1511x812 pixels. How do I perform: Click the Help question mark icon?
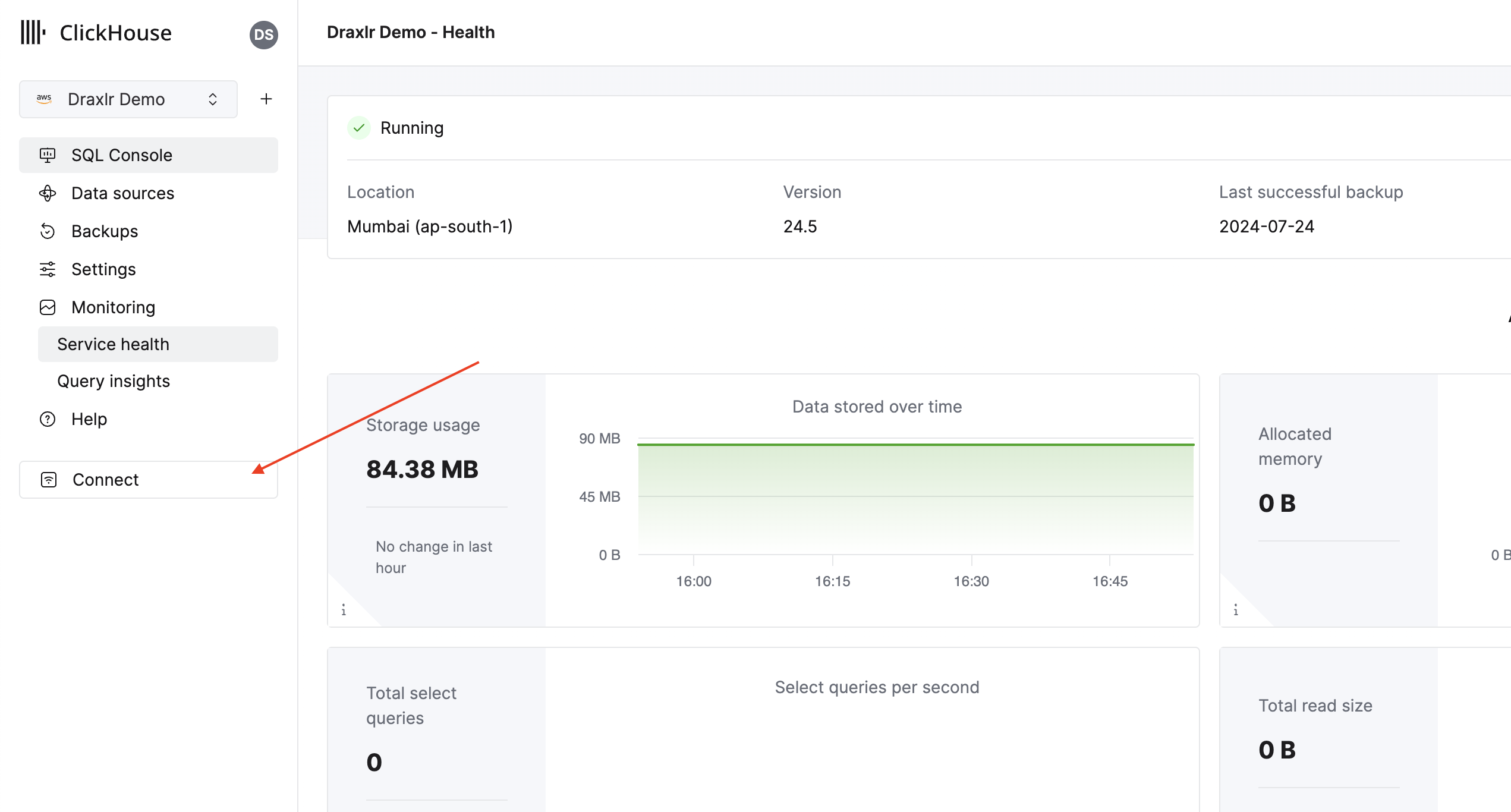48,419
